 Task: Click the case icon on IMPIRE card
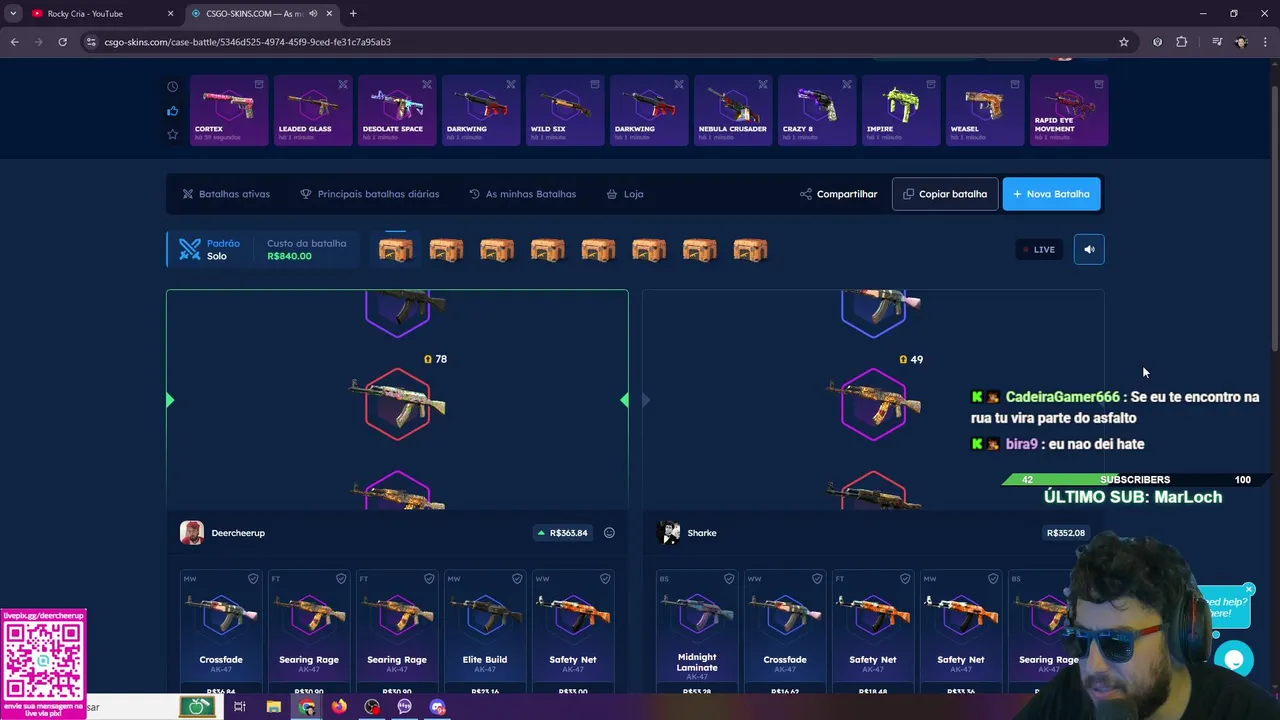coord(931,84)
